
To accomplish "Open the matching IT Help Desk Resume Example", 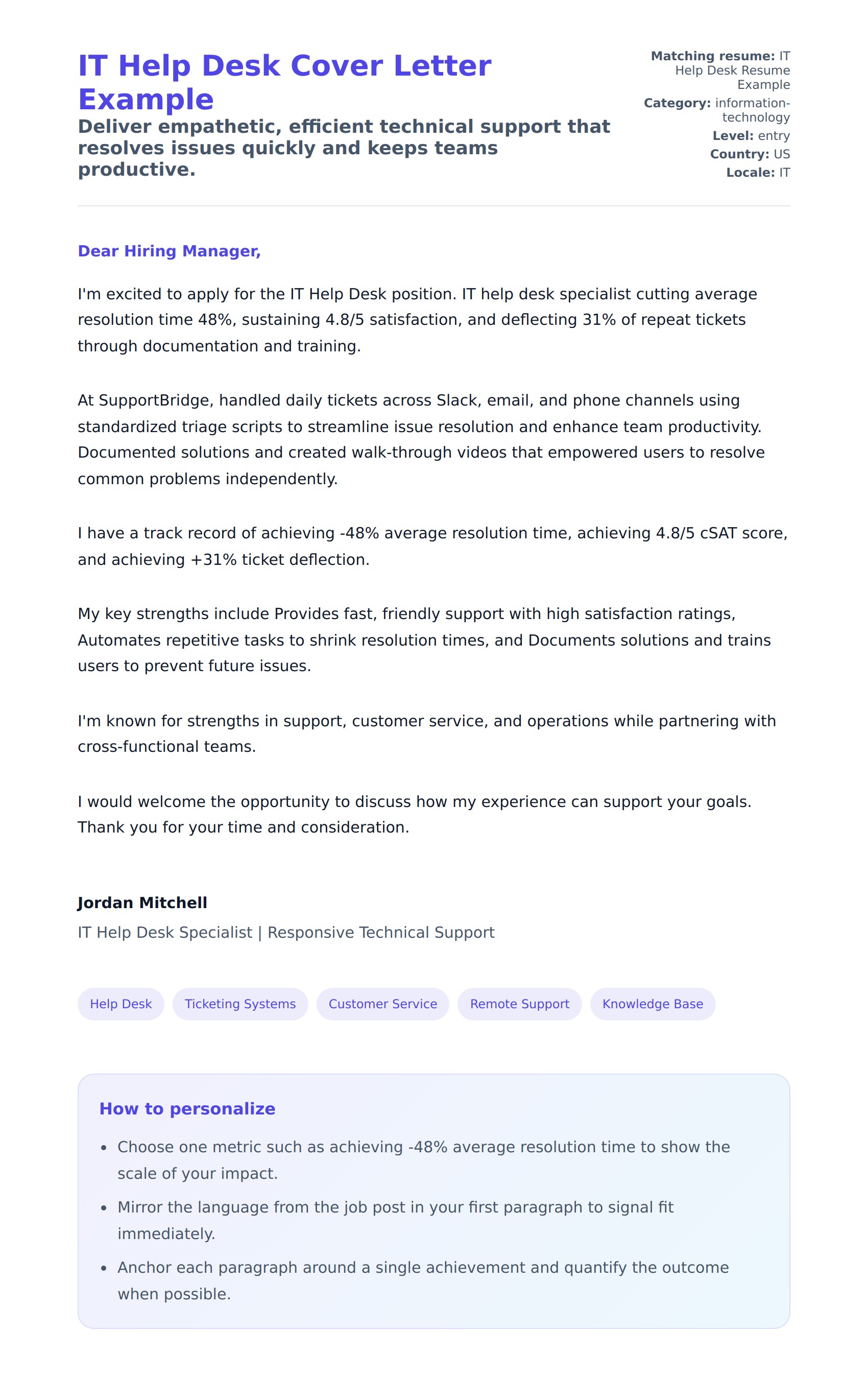I will (732, 70).
